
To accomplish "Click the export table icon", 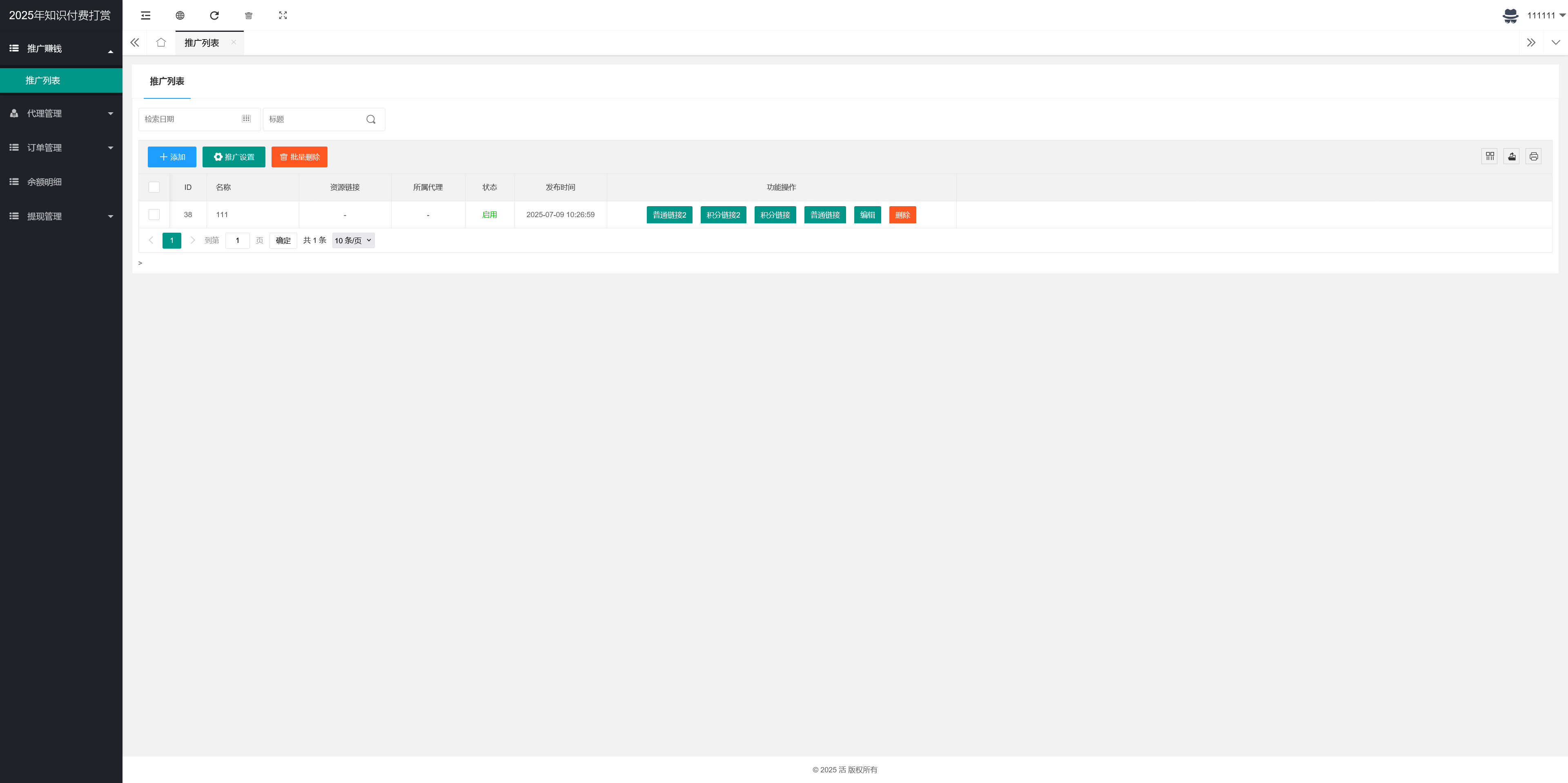I will tap(1511, 156).
